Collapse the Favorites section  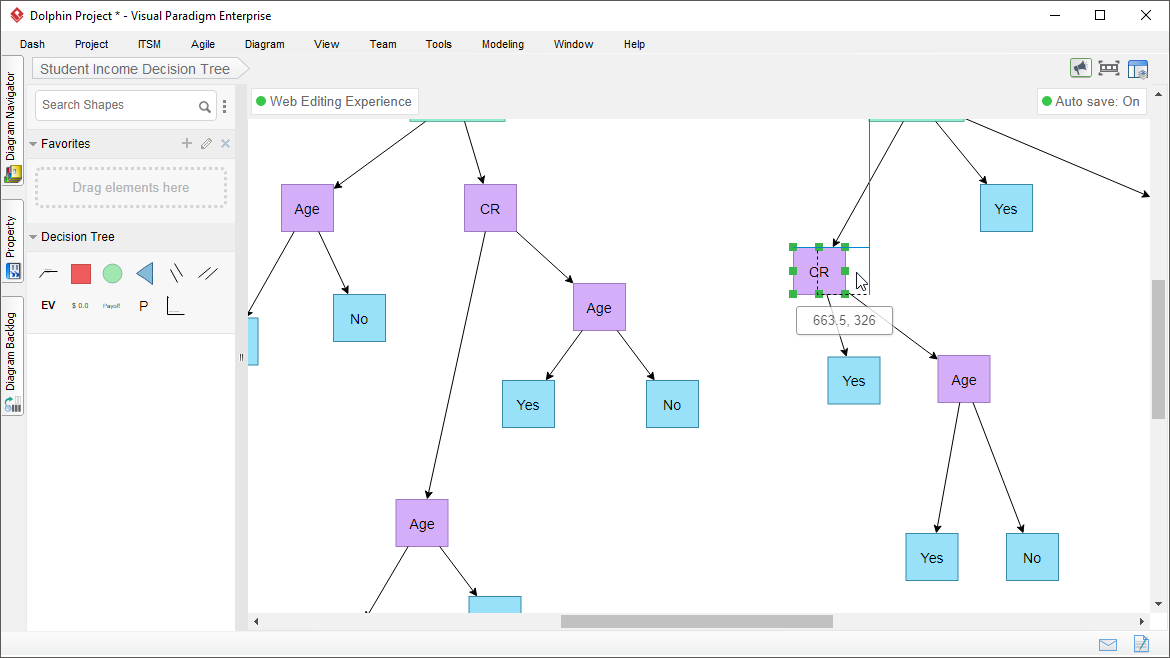coord(33,144)
